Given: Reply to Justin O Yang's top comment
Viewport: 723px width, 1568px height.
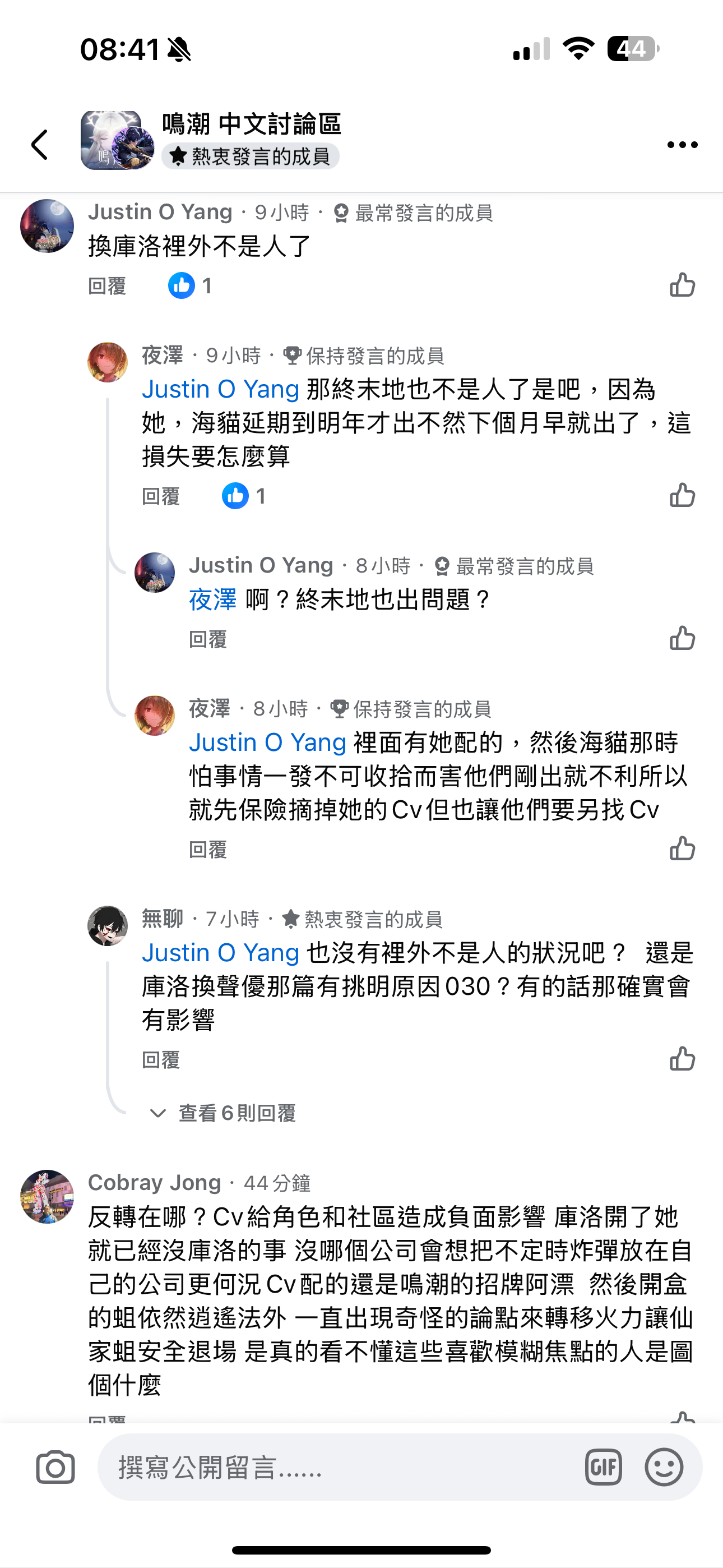Looking at the screenshot, I should [x=107, y=286].
